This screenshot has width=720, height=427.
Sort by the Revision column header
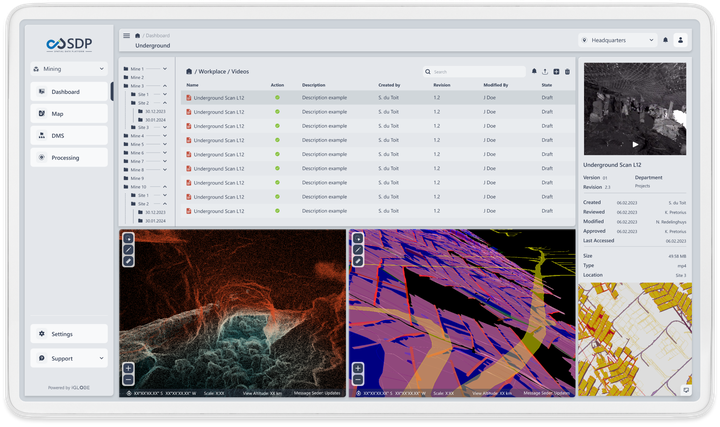pos(442,85)
